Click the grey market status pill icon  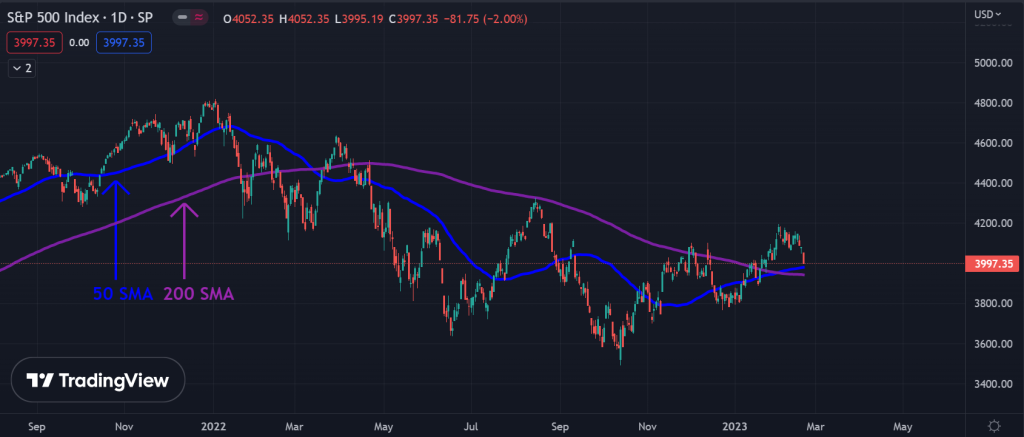point(183,18)
